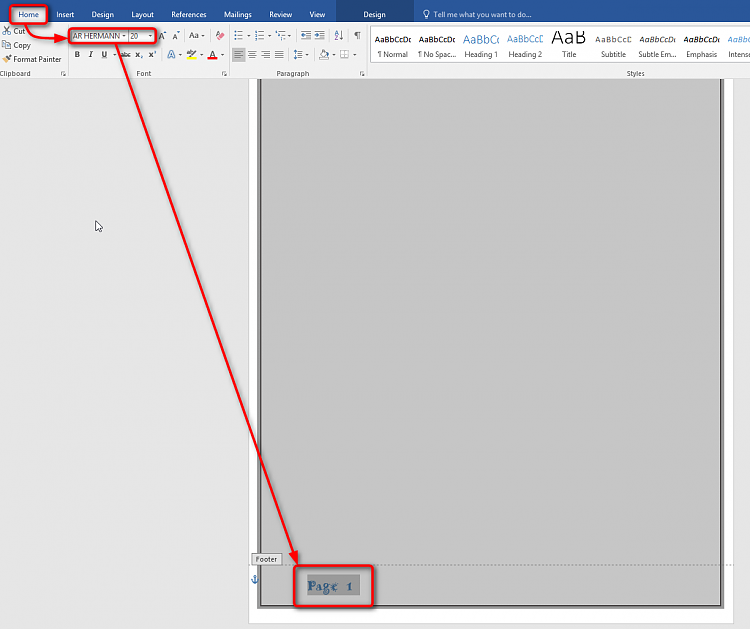Click the anchor icon beside the footer
The height and width of the screenshot is (629, 750).
click(255, 580)
